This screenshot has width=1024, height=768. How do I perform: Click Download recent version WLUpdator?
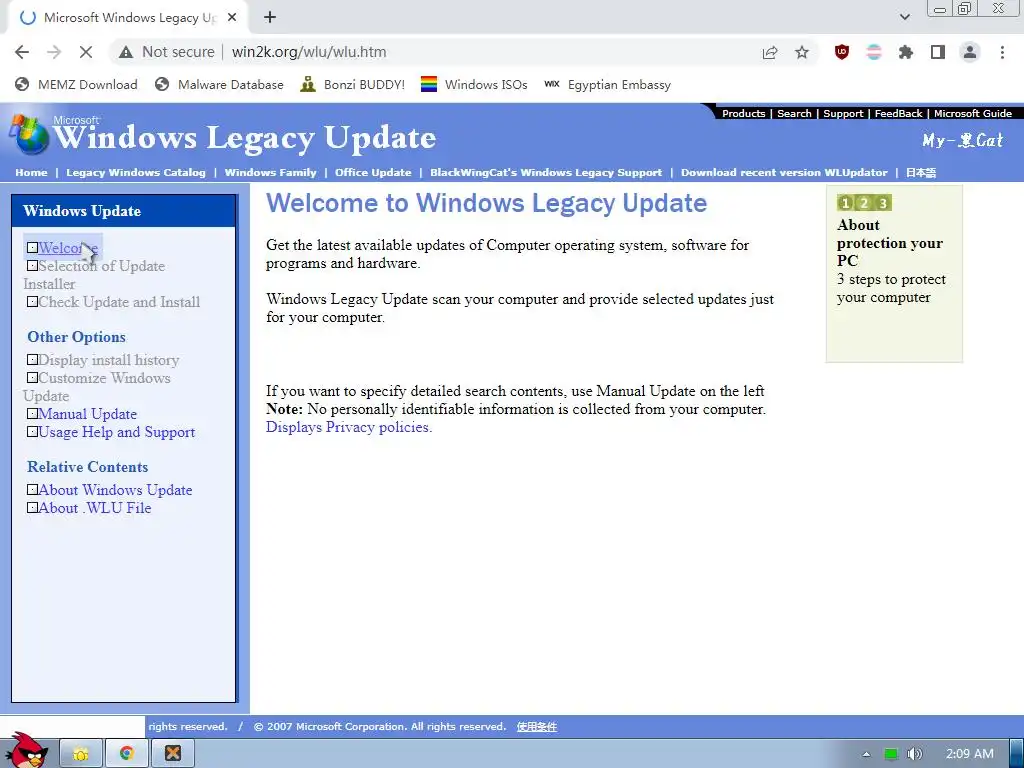pyautogui.click(x=784, y=172)
